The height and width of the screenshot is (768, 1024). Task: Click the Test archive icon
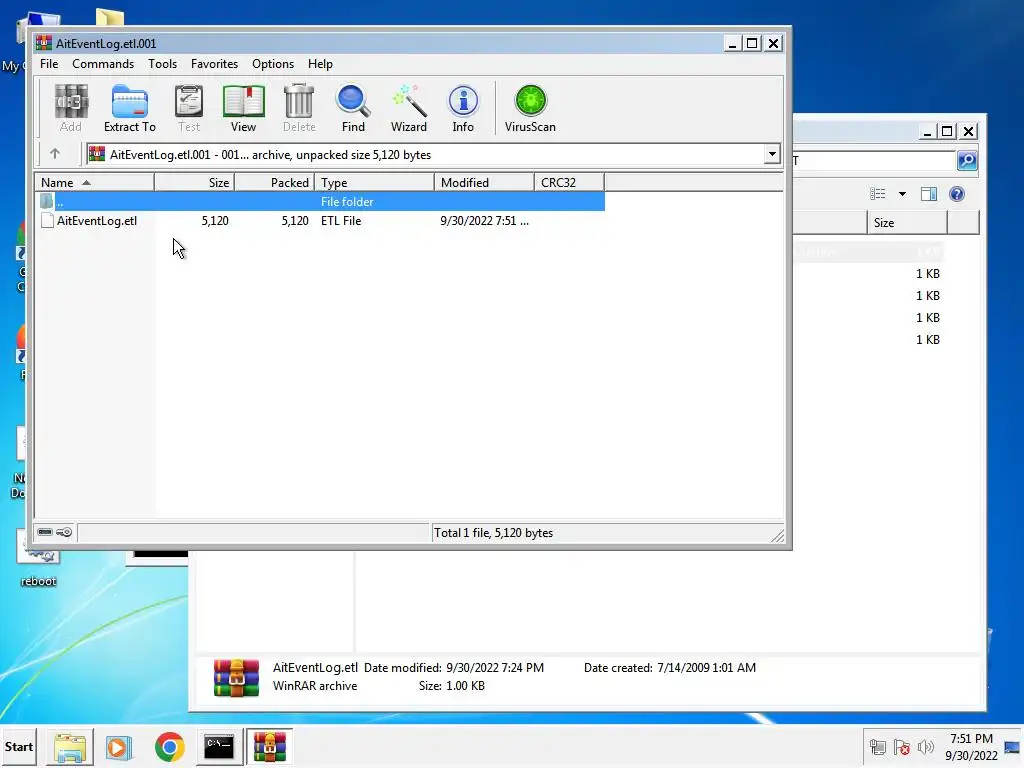[189, 108]
